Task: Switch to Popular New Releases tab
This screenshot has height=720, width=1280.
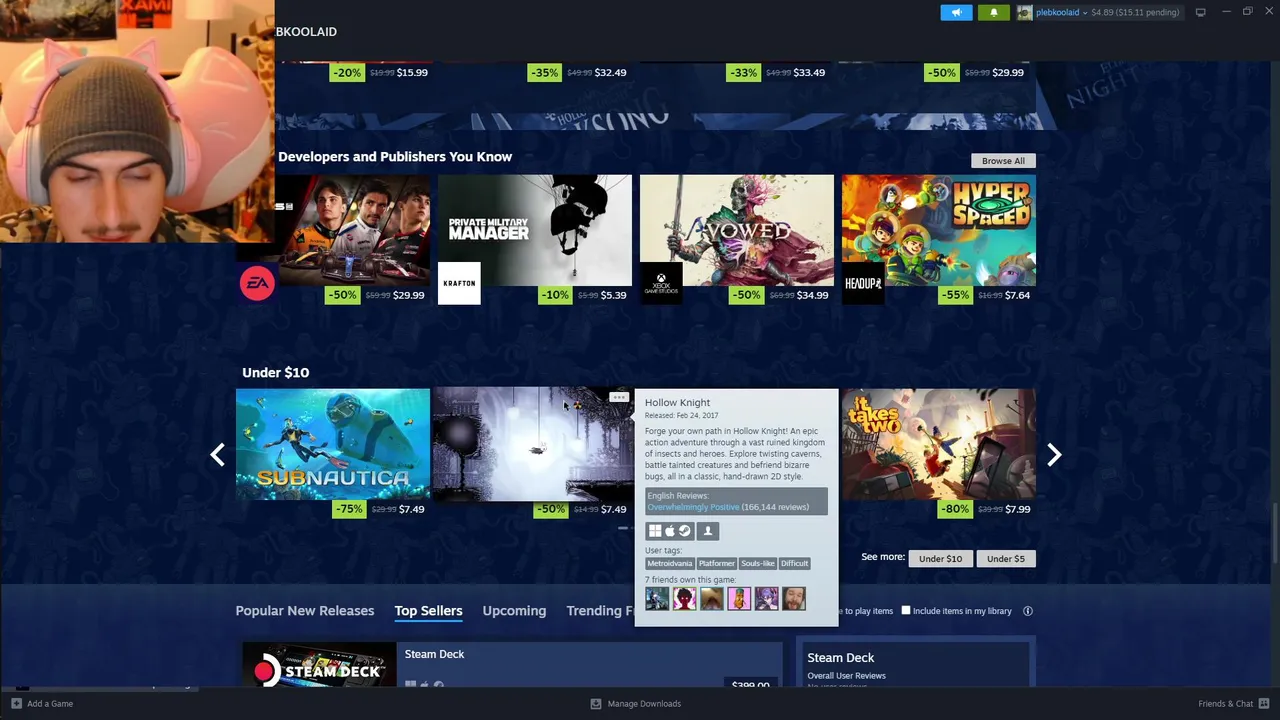Action: coord(305,611)
